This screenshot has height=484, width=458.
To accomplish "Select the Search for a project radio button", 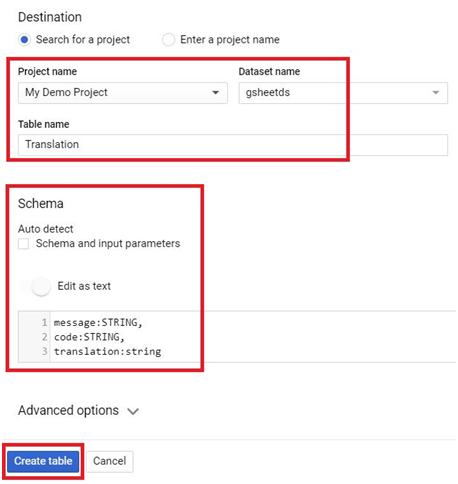I will (x=24, y=40).
